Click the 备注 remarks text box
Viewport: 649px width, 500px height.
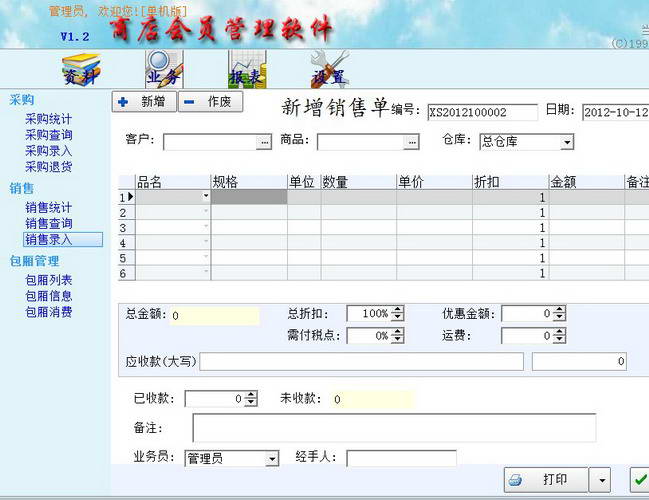coord(394,428)
